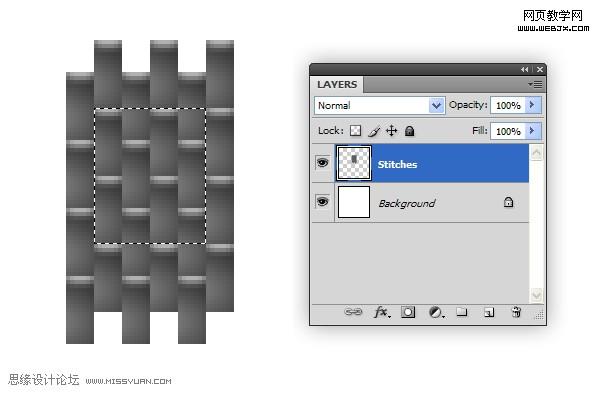Click the delete layer trash icon
The width and height of the screenshot is (600, 396).
point(516,312)
